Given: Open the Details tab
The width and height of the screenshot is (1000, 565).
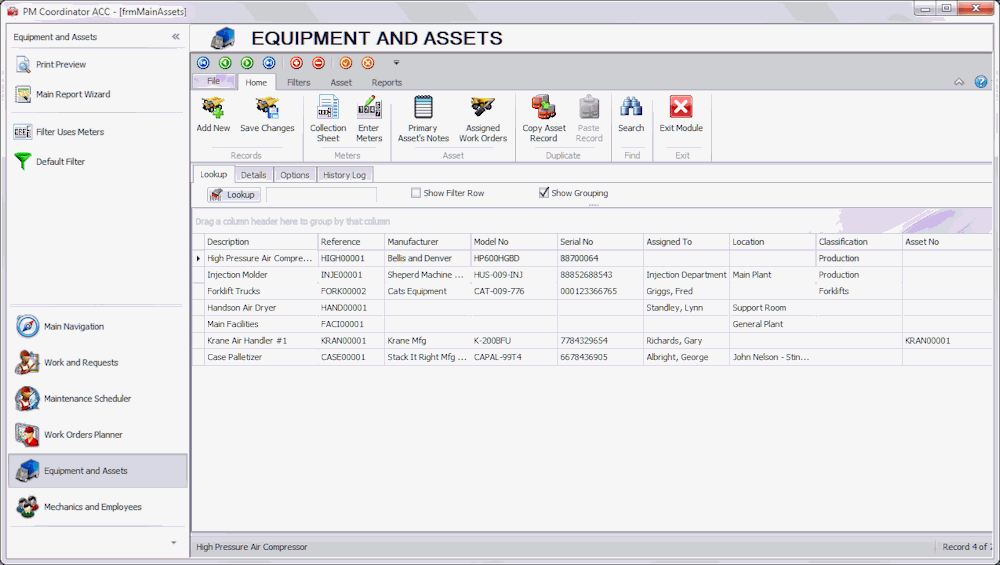Looking at the screenshot, I should coord(253,175).
